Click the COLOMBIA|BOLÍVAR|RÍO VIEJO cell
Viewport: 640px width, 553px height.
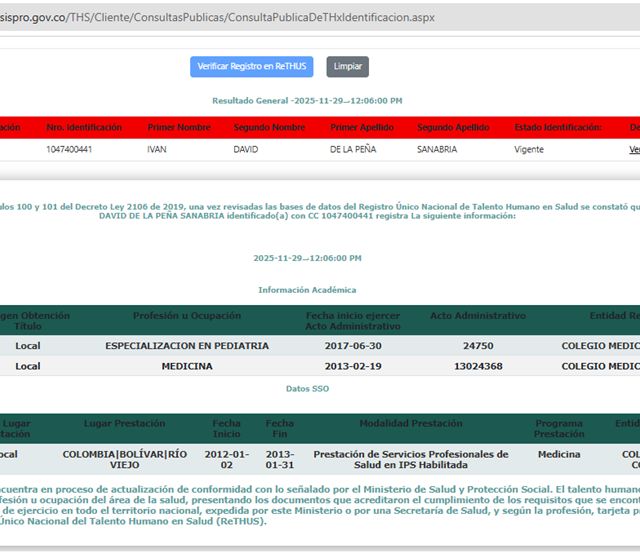coord(124,460)
